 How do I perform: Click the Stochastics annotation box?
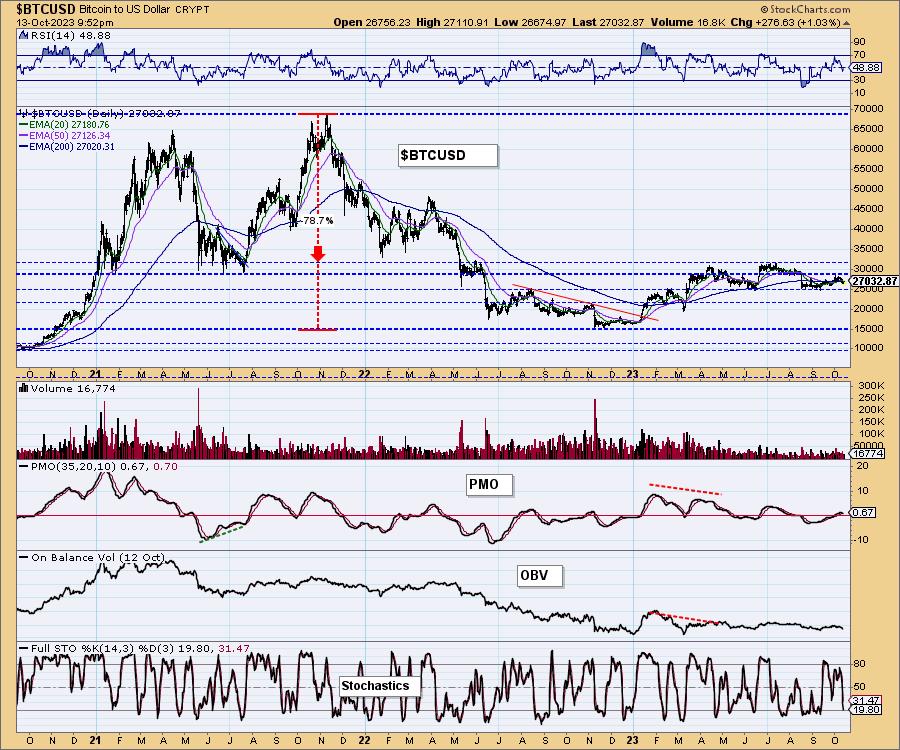pyautogui.click(x=380, y=686)
